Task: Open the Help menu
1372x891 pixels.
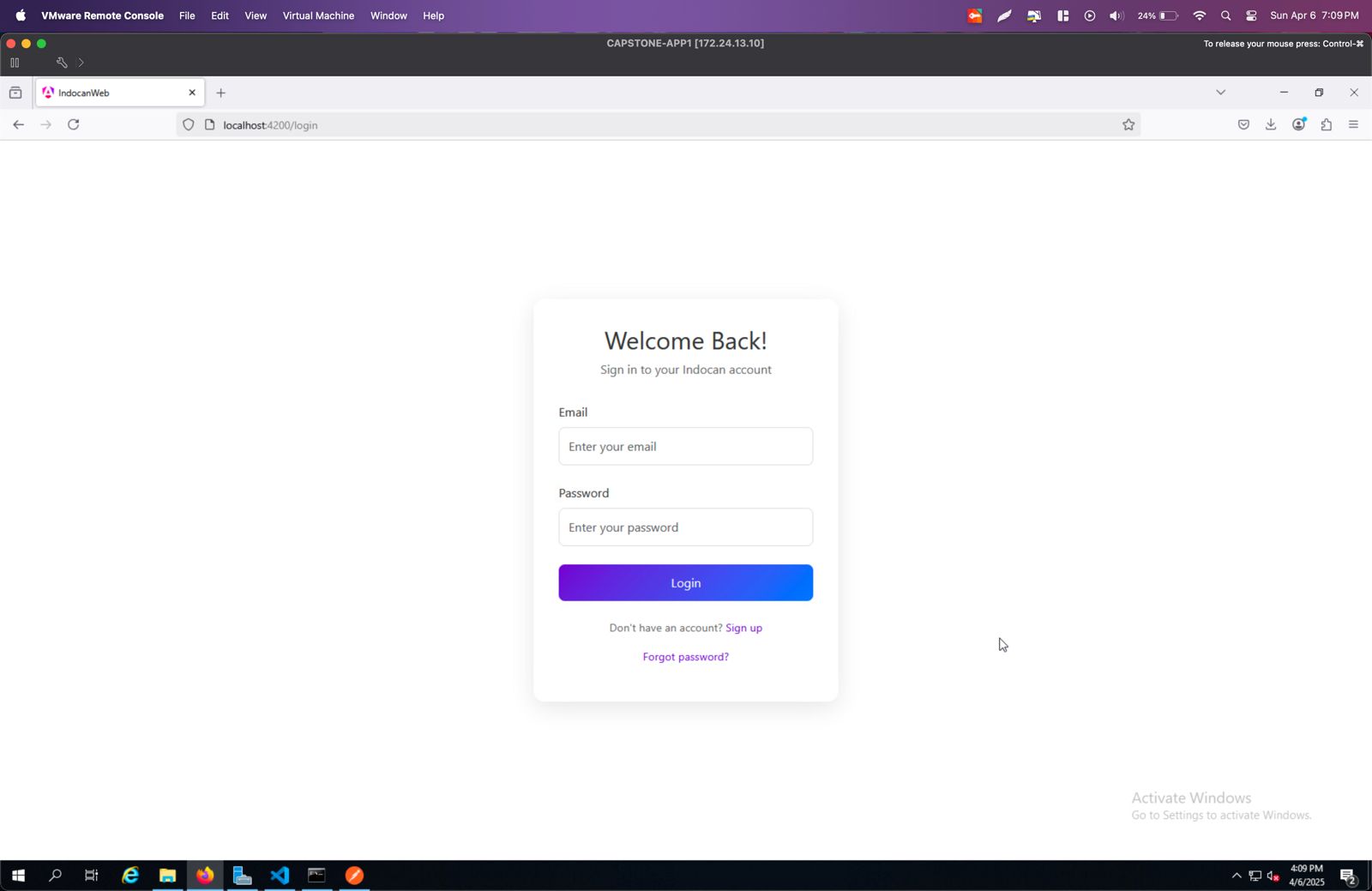Action: 433,15
